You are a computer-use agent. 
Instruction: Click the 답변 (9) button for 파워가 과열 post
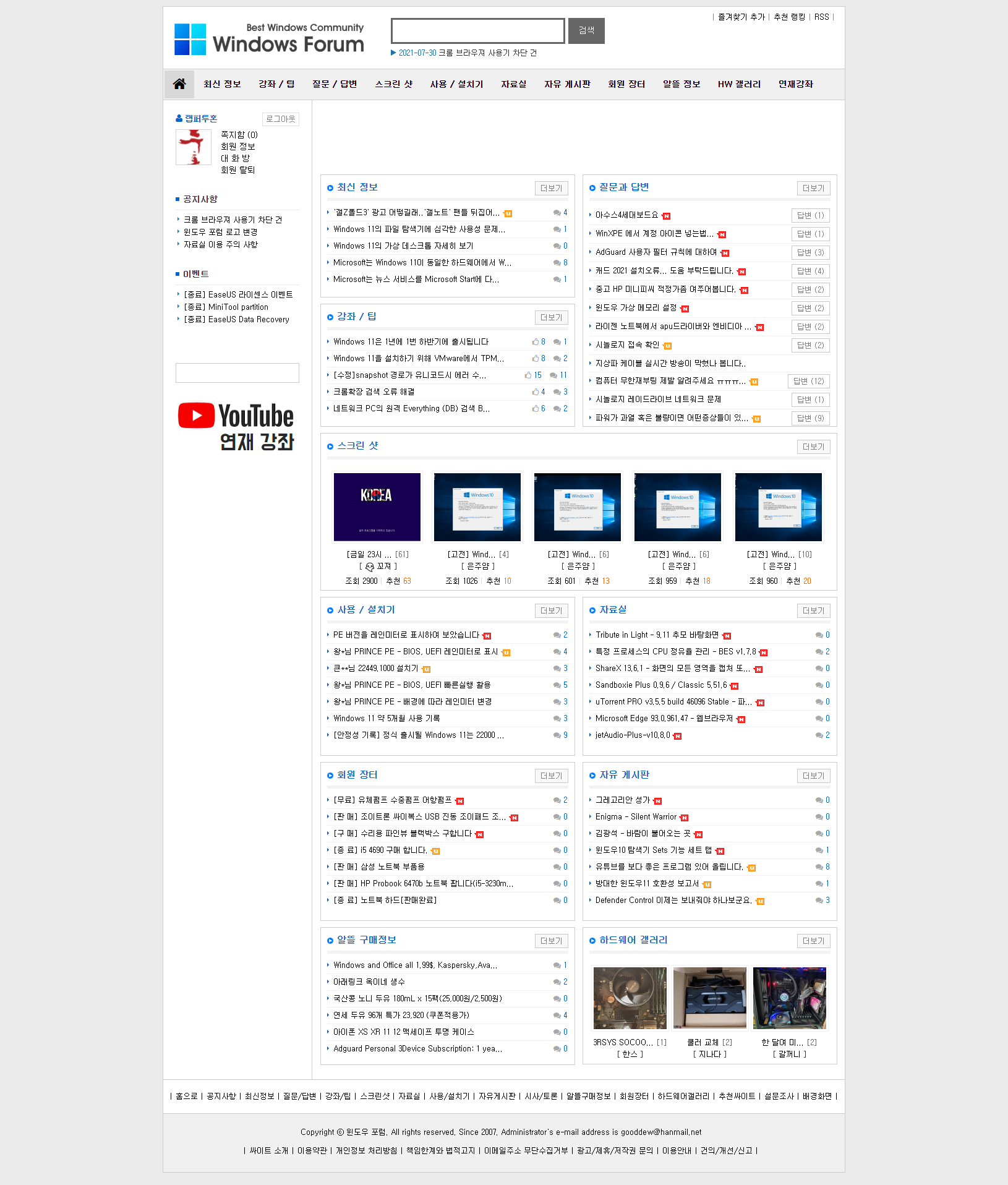tap(811, 418)
